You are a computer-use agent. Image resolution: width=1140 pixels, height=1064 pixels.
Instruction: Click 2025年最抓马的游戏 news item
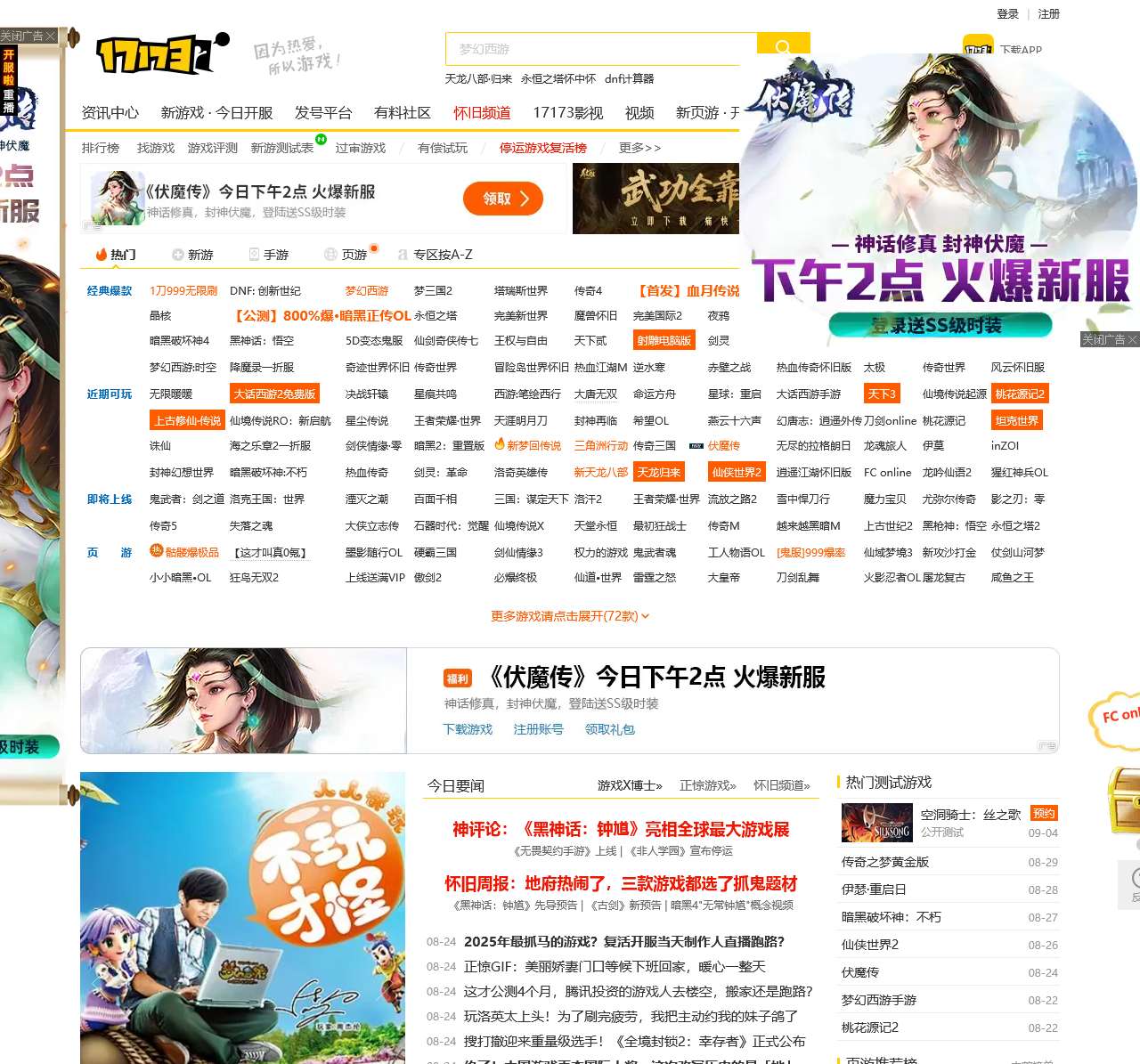pos(624,942)
